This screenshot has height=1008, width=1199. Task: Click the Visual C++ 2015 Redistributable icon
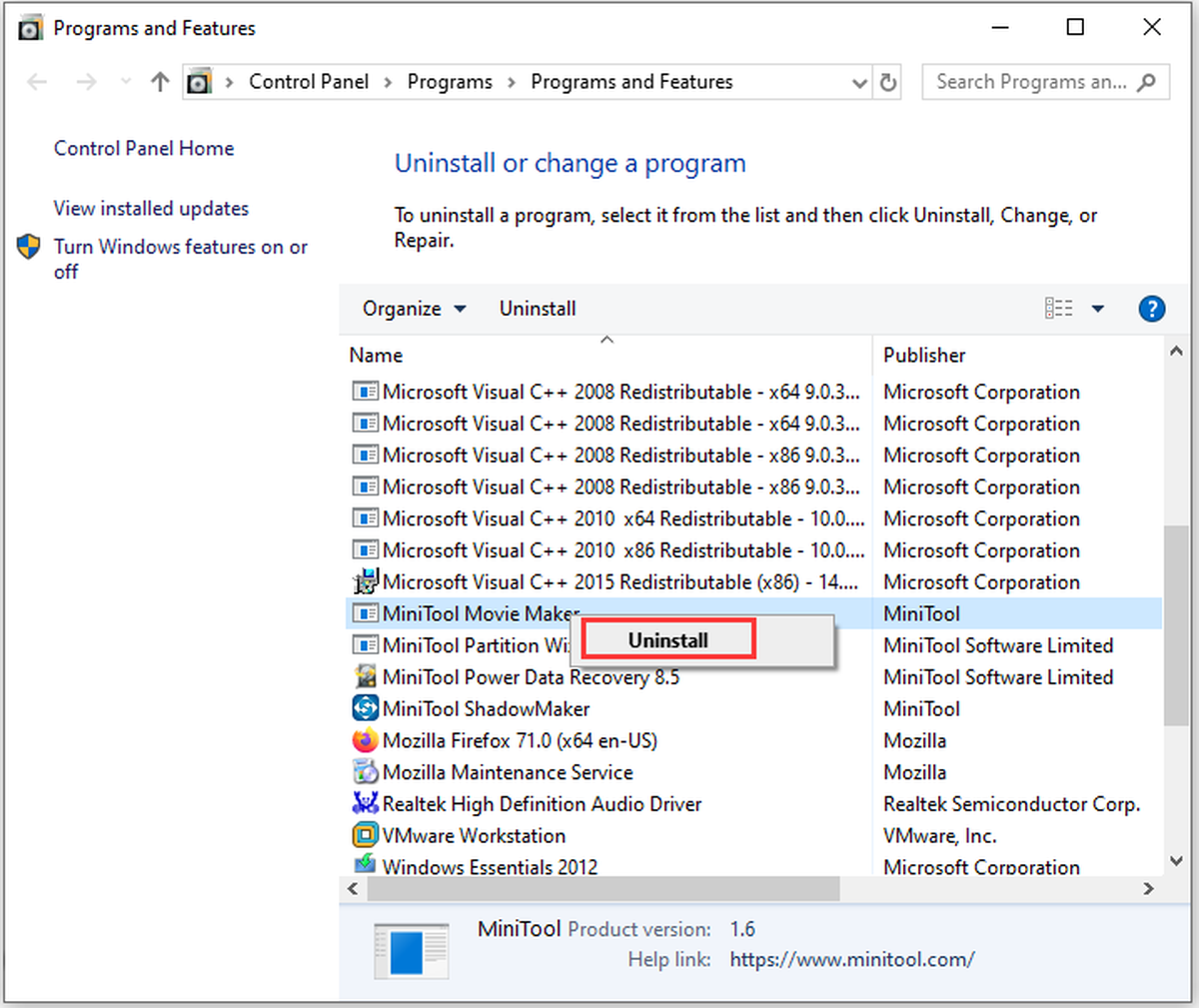(366, 580)
